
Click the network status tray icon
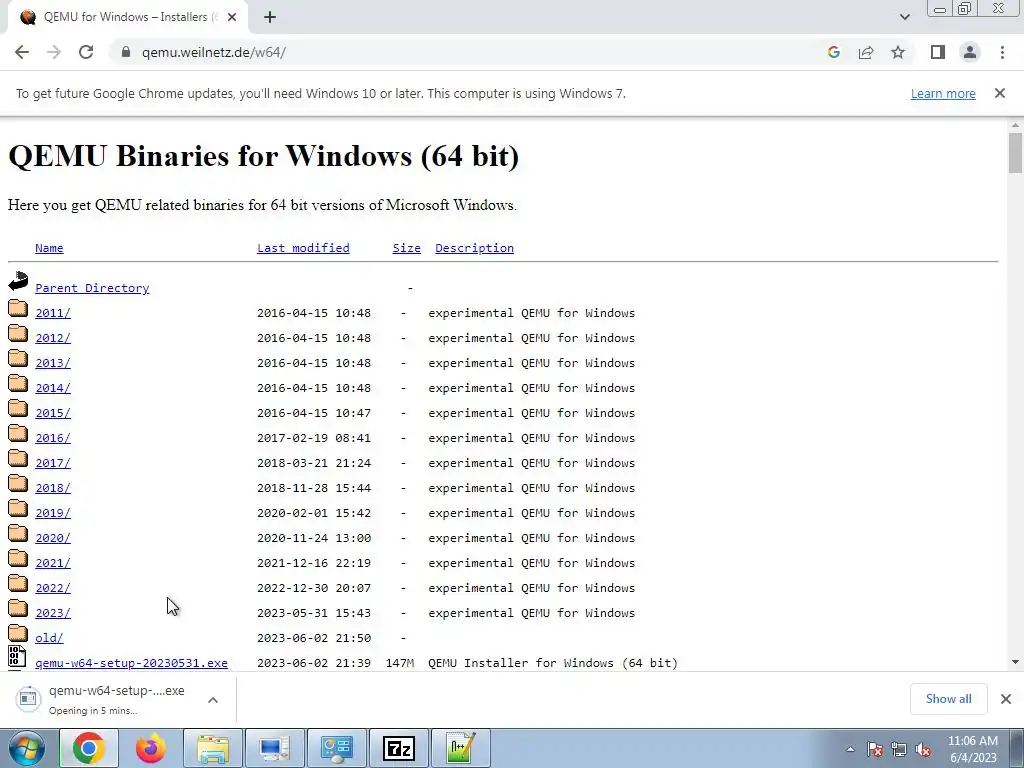coord(899,749)
